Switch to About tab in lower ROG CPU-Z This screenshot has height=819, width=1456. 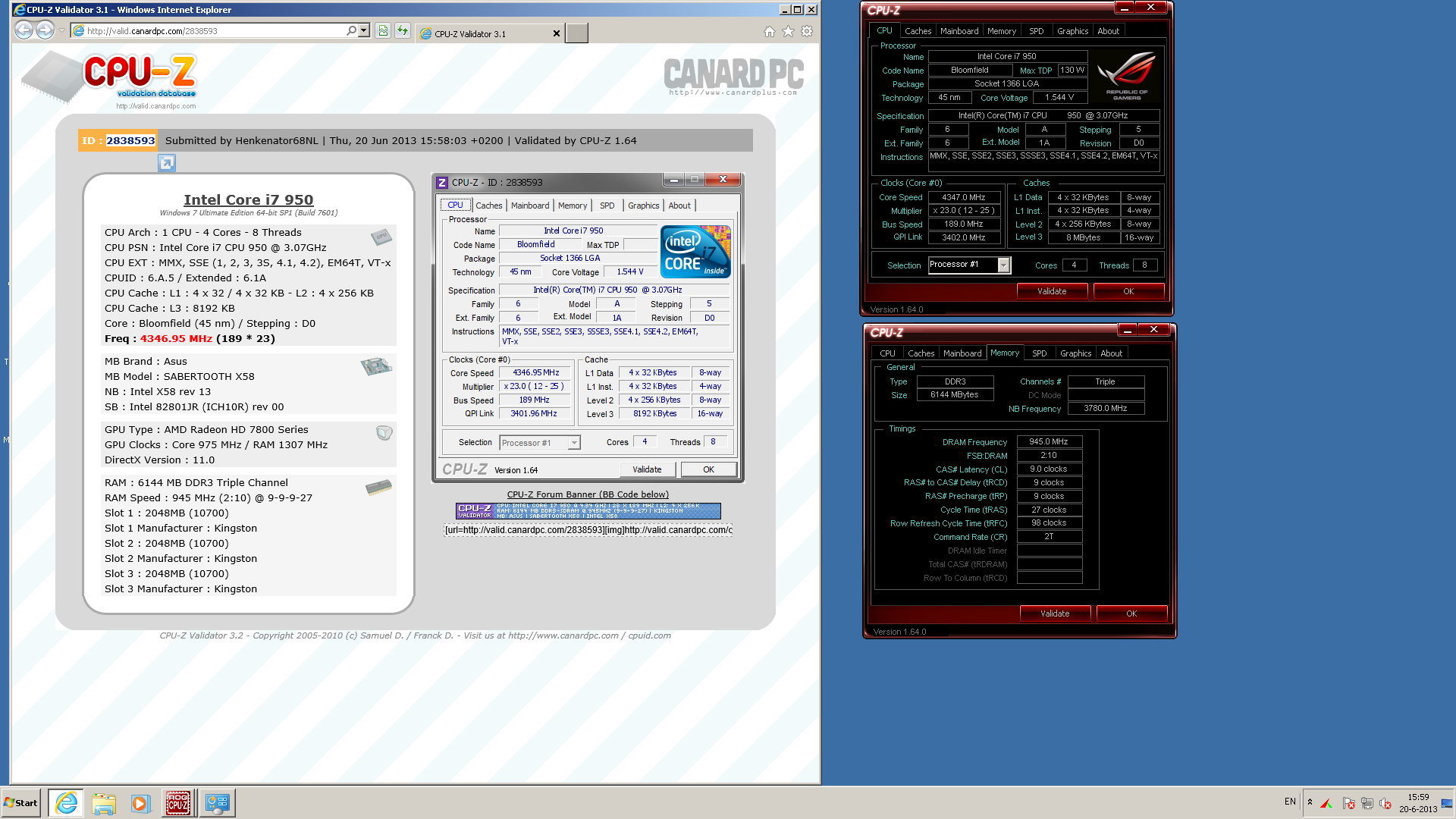[x=1111, y=353]
